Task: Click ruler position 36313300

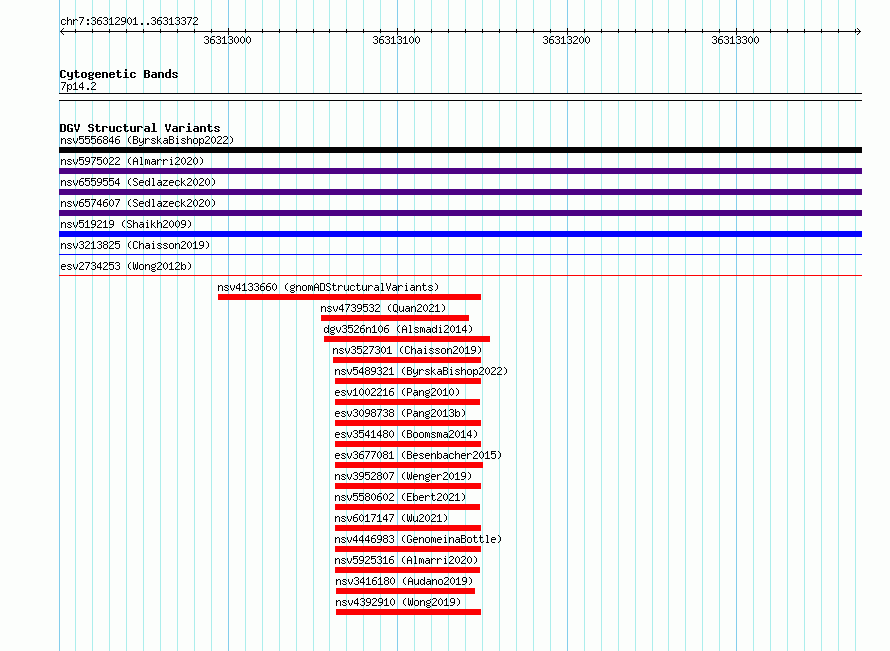Action: [735, 40]
